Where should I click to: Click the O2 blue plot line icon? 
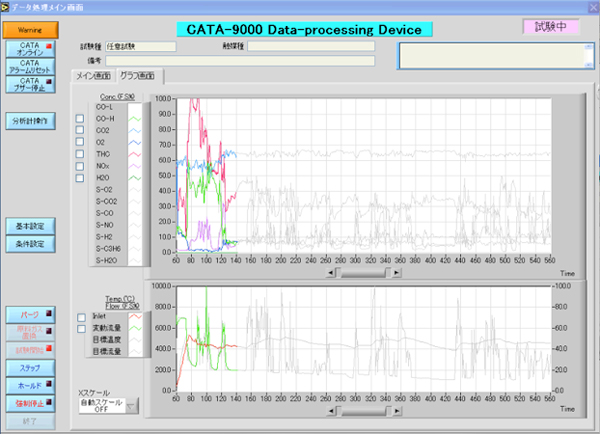[134, 142]
